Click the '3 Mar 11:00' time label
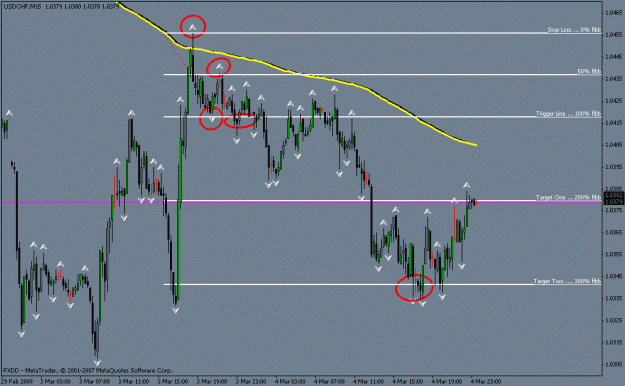The height and width of the screenshot is (386, 625). (x=134, y=382)
